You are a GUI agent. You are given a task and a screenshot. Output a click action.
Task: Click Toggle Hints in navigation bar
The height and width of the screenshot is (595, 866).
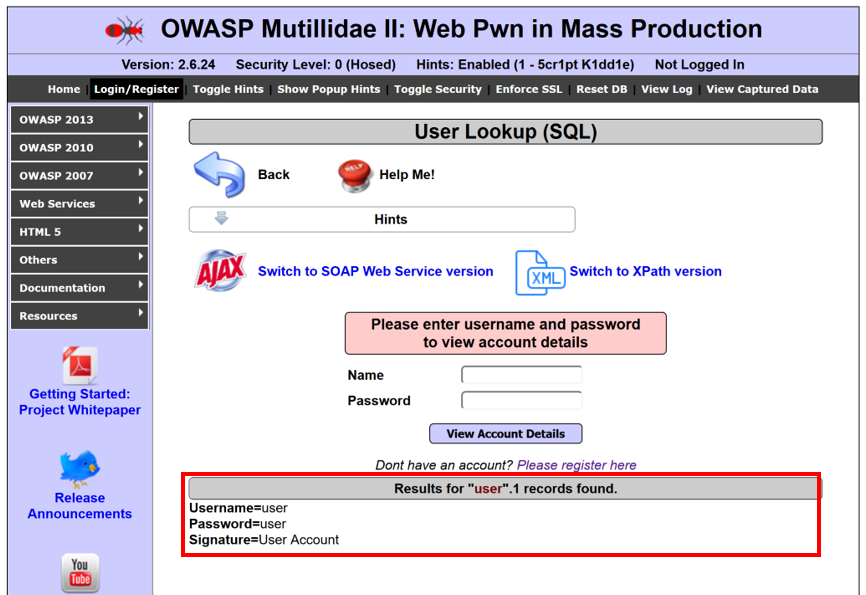point(228,89)
